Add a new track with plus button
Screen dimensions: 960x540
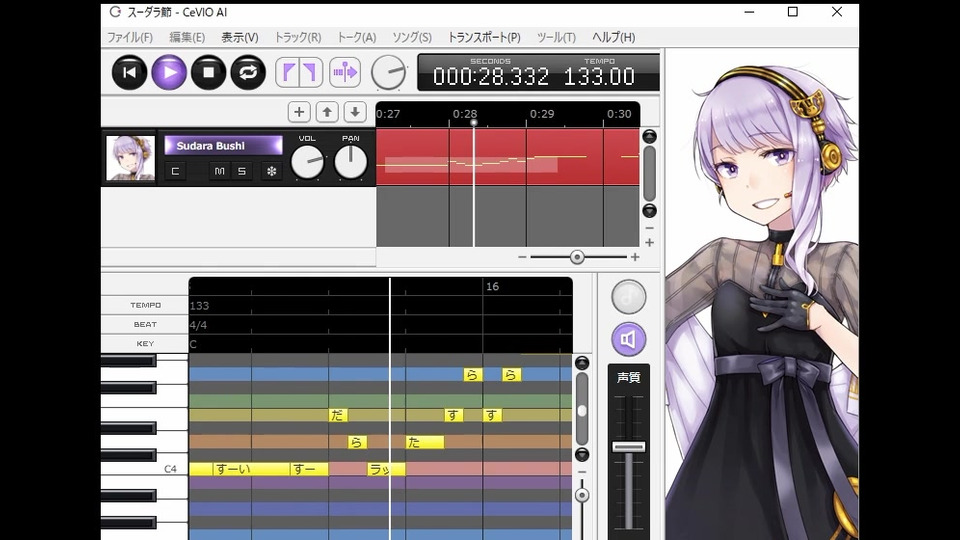[299, 112]
